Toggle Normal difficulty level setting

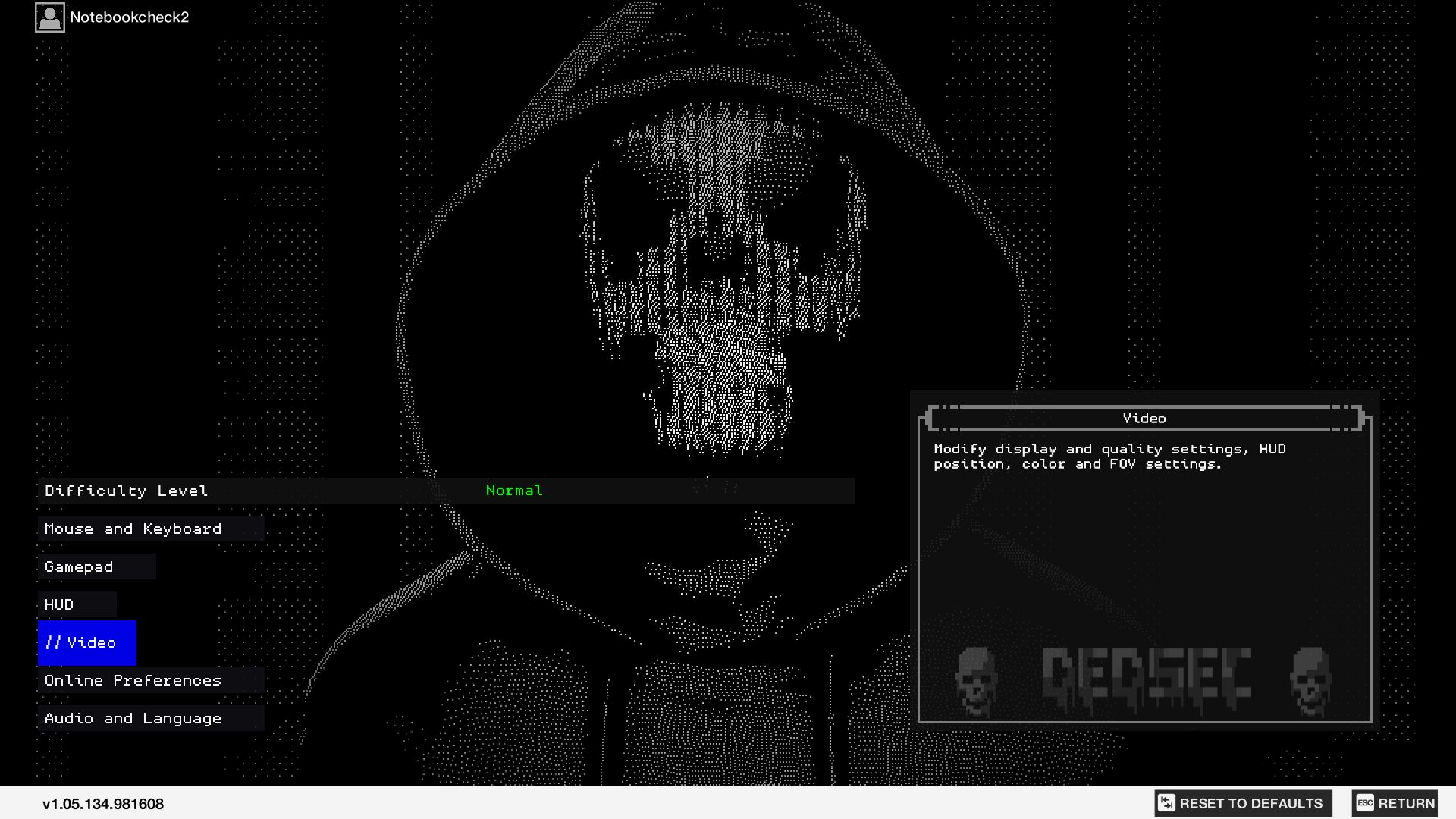pos(514,490)
